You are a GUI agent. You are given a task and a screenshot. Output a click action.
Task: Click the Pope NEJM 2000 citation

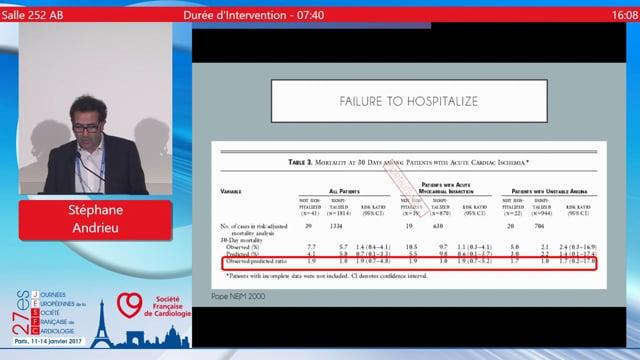[238, 296]
